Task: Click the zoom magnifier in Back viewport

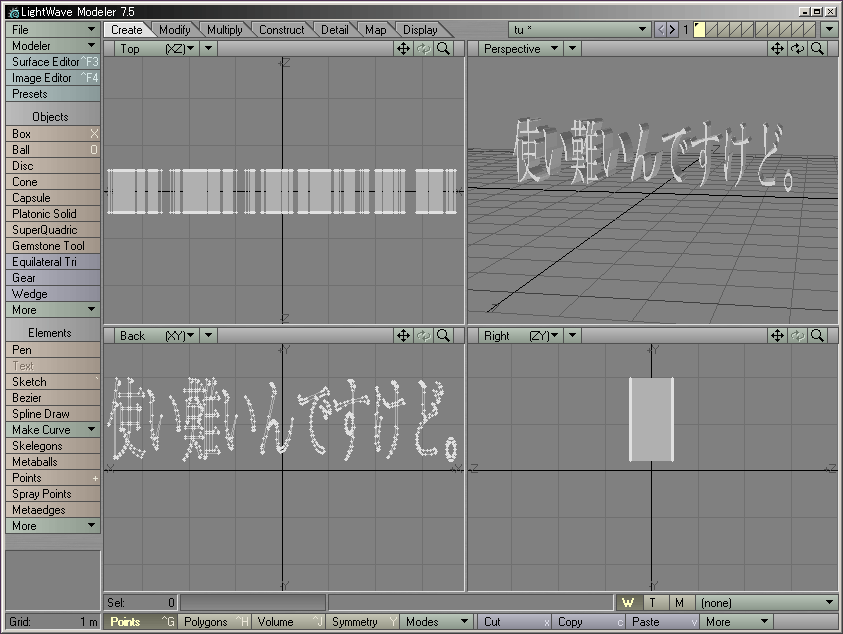Action: (443, 335)
